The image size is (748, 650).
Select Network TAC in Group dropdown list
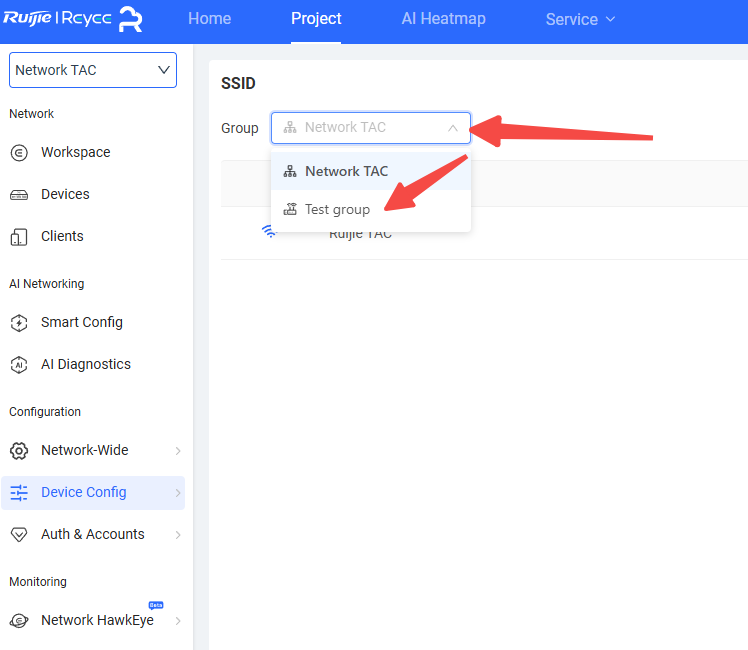tap(371, 171)
